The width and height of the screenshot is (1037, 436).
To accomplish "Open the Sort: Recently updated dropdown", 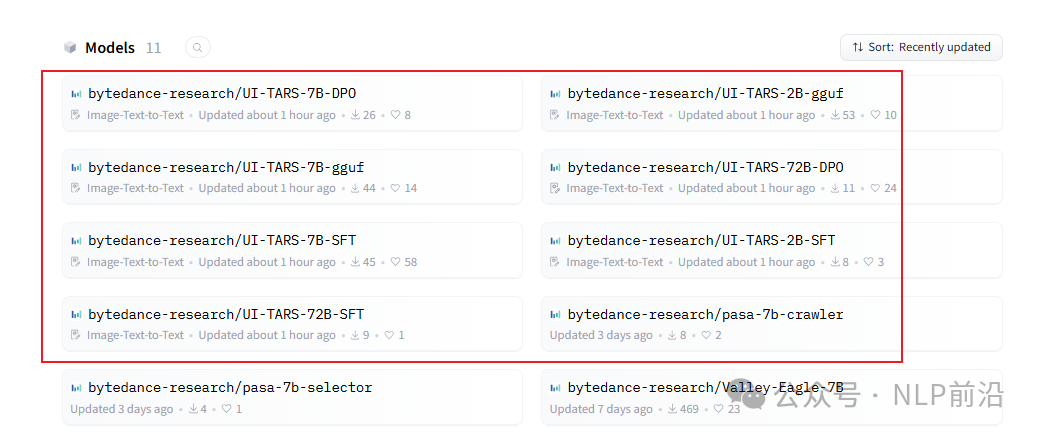I will click(x=921, y=47).
